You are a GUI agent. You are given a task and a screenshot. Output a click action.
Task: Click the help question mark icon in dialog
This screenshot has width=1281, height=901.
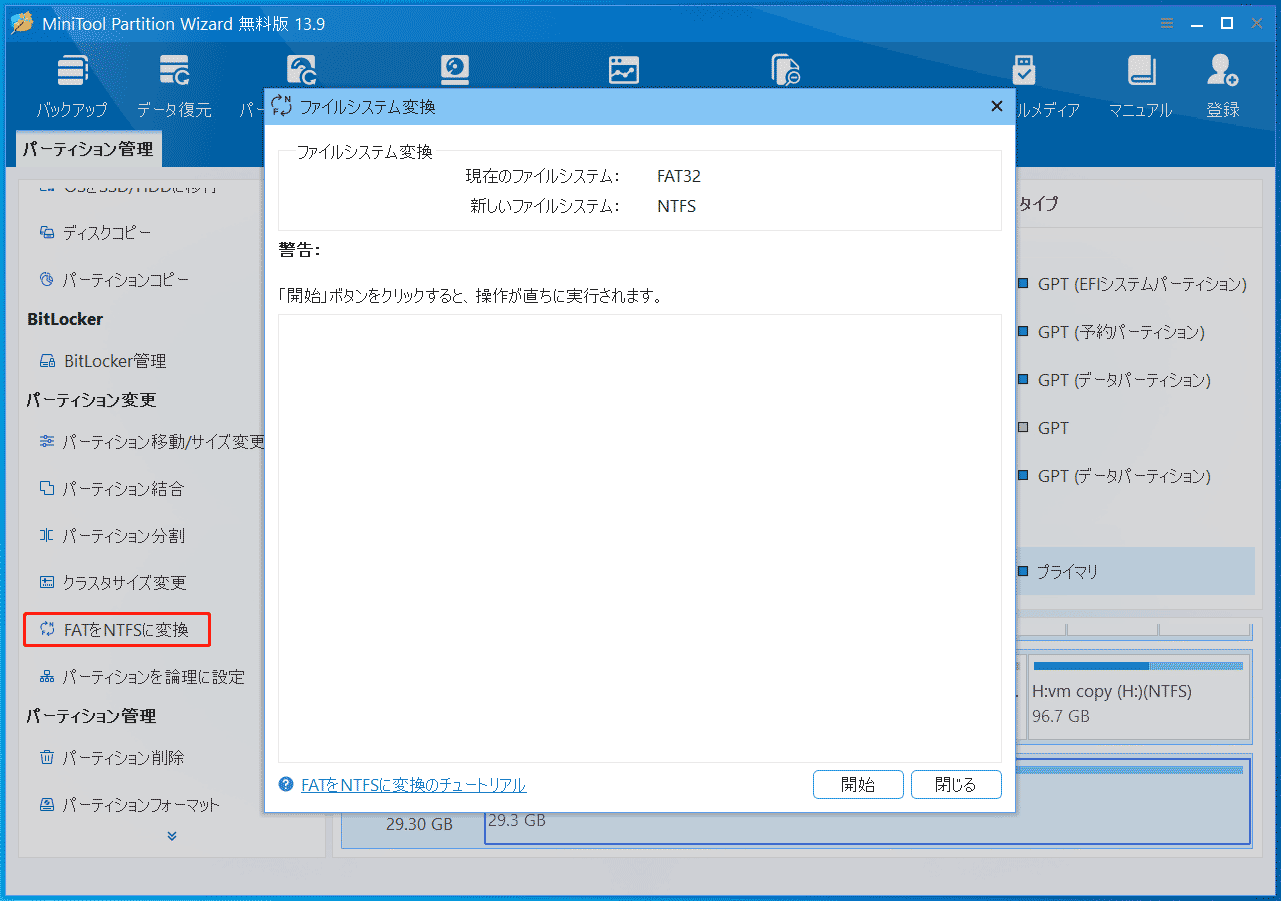(286, 785)
